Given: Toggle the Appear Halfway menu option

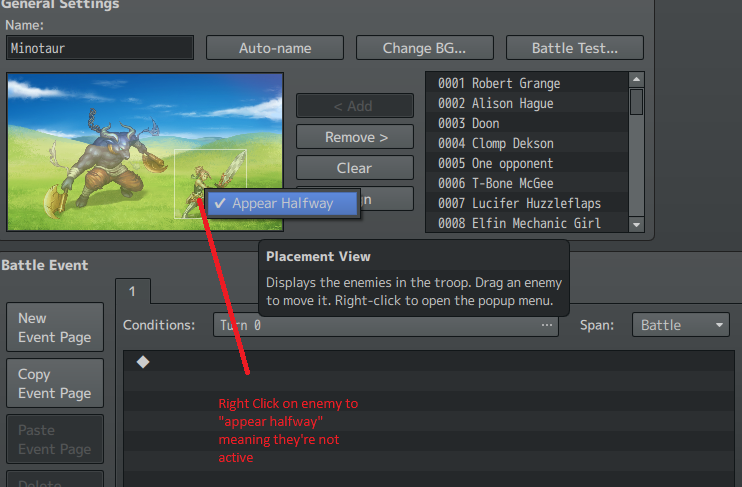Looking at the screenshot, I should point(283,204).
